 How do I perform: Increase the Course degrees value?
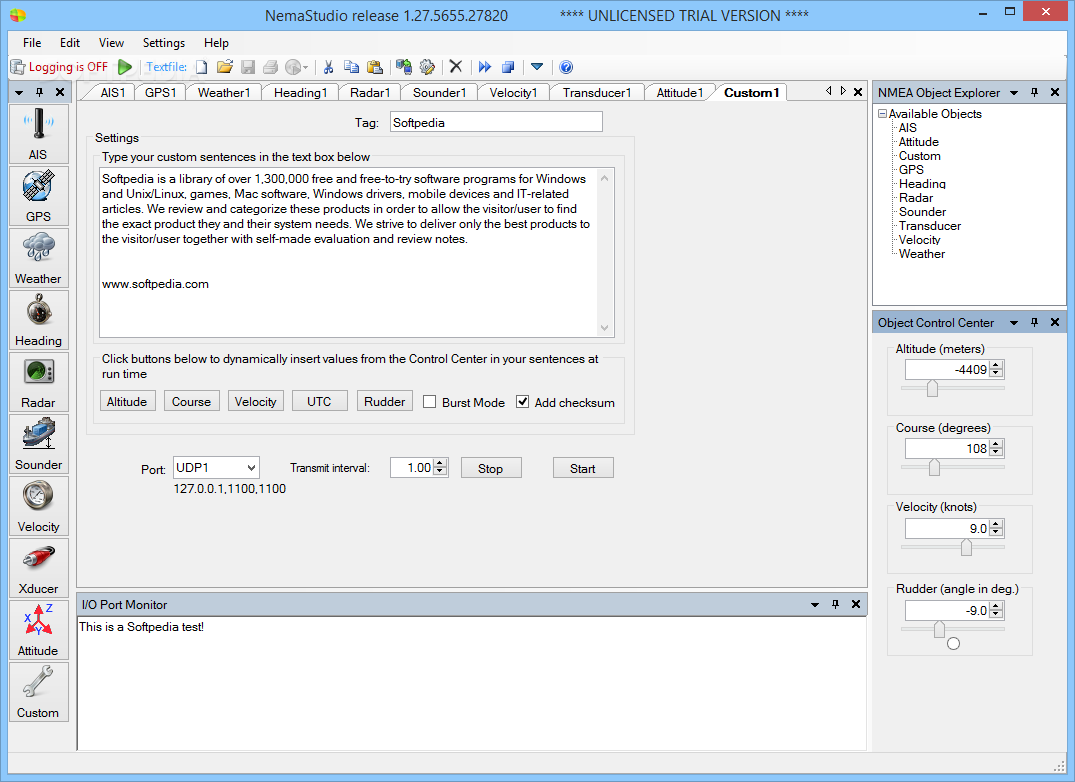click(996, 444)
